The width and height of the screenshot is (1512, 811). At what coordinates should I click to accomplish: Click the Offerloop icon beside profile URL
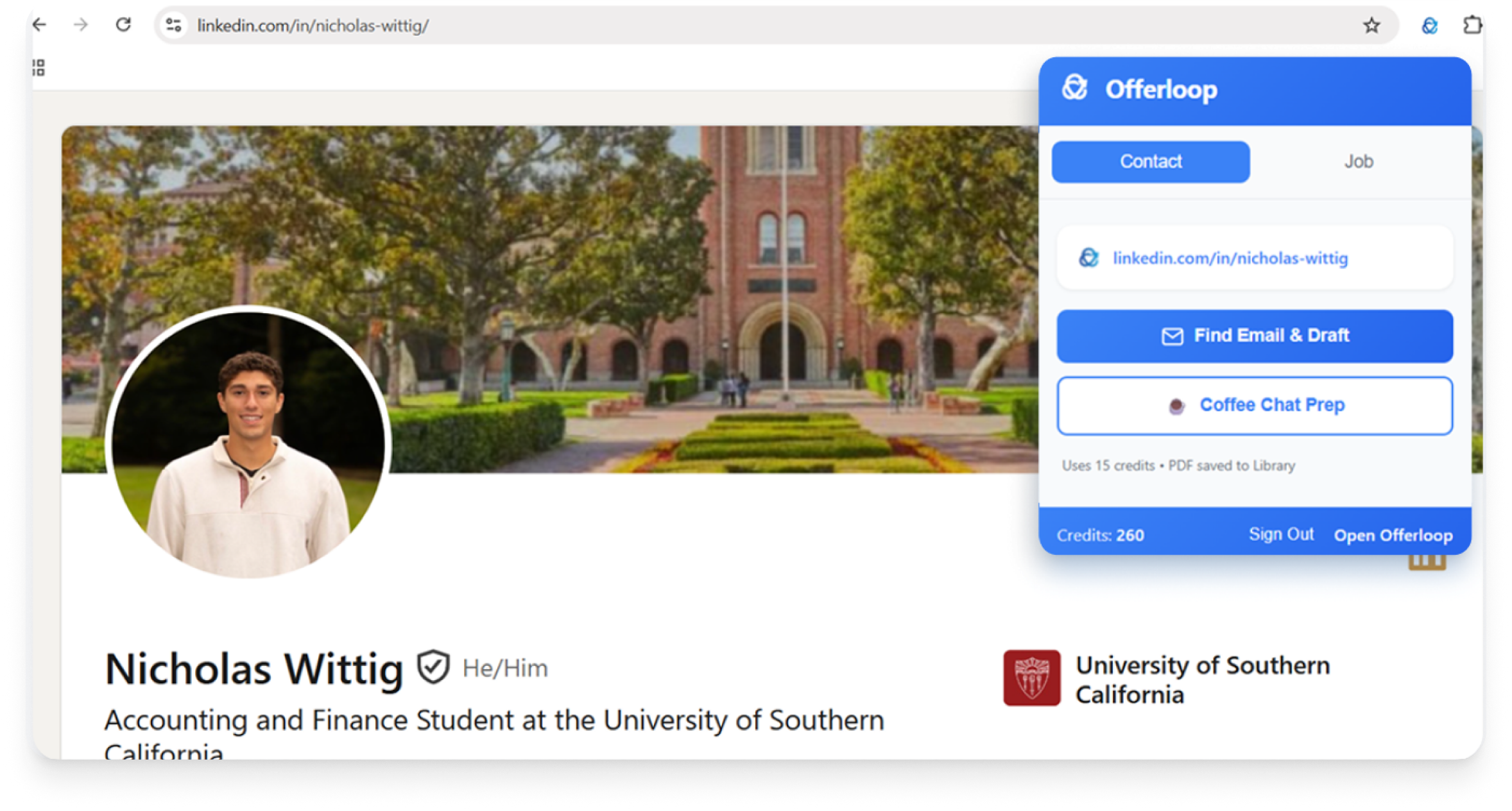pyautogui.click(x=1088, y=257)
